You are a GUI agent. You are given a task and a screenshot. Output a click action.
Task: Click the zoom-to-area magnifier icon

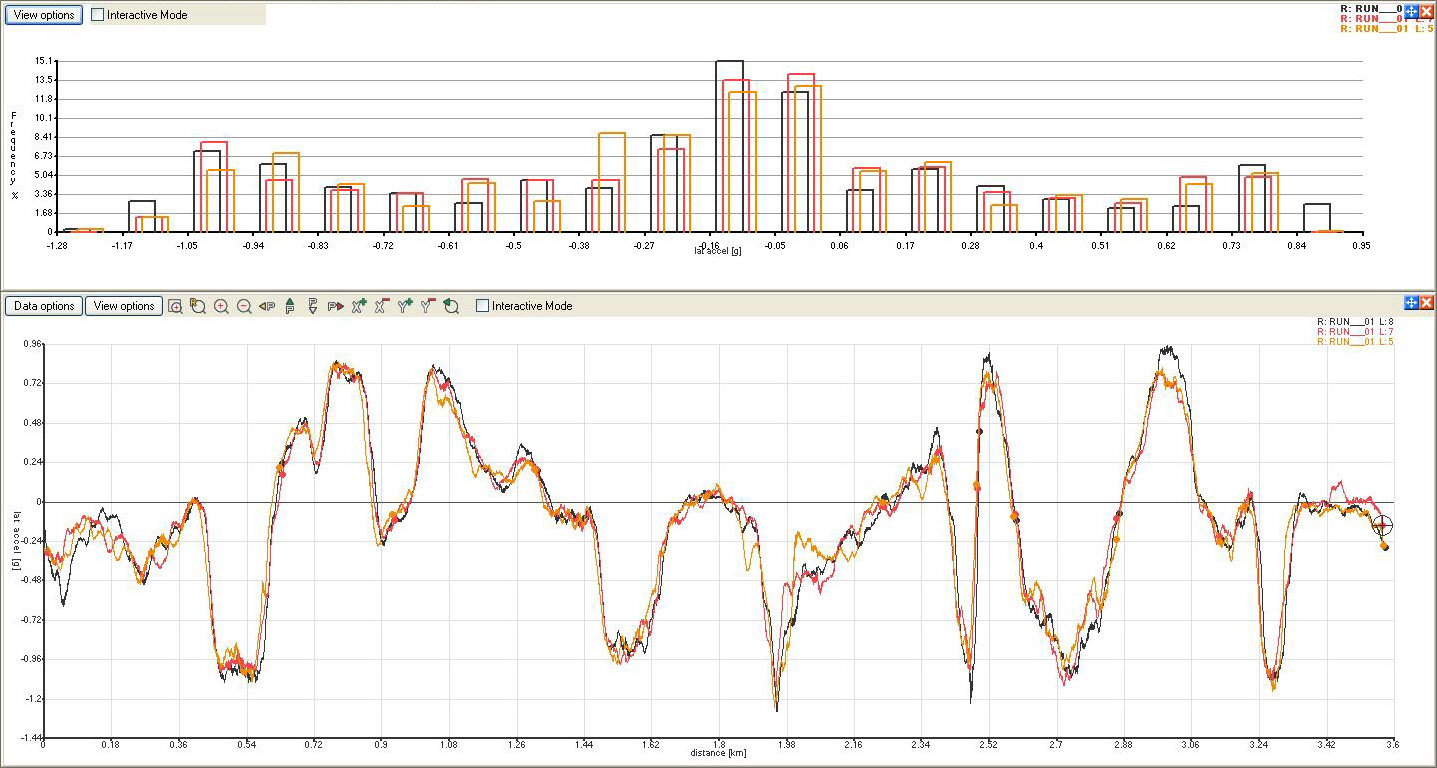pyautogui.click(x=175, y=306)
